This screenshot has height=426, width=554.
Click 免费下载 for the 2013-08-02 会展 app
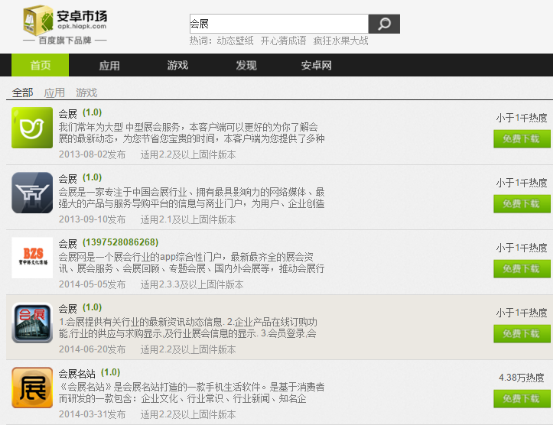[x=522, y=139]
